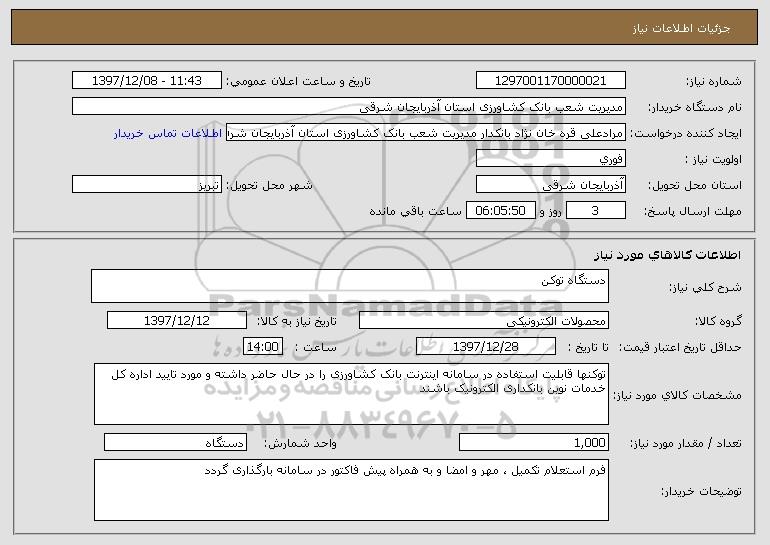Click the تاریخ و ساعت اعلان عمومی label
The width and height of the screenshot is (770, 545).
coord(298,81)
